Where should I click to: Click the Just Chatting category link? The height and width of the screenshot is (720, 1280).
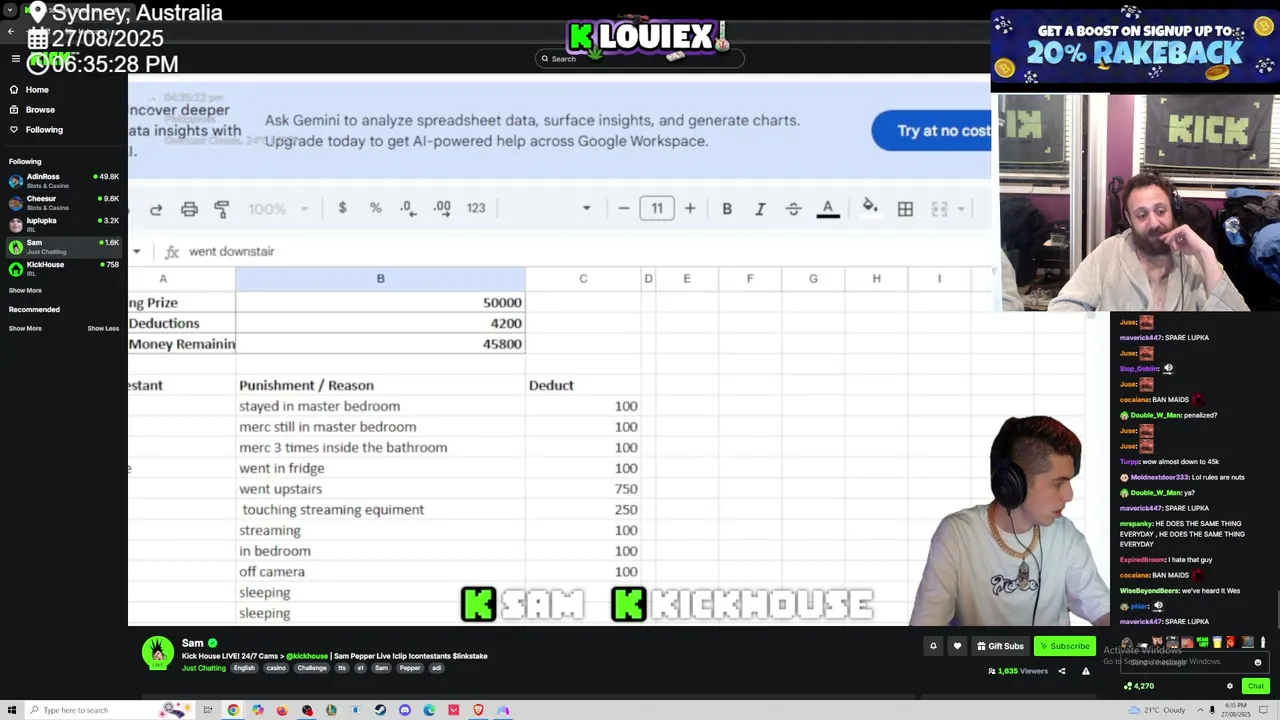click(204, 668)
